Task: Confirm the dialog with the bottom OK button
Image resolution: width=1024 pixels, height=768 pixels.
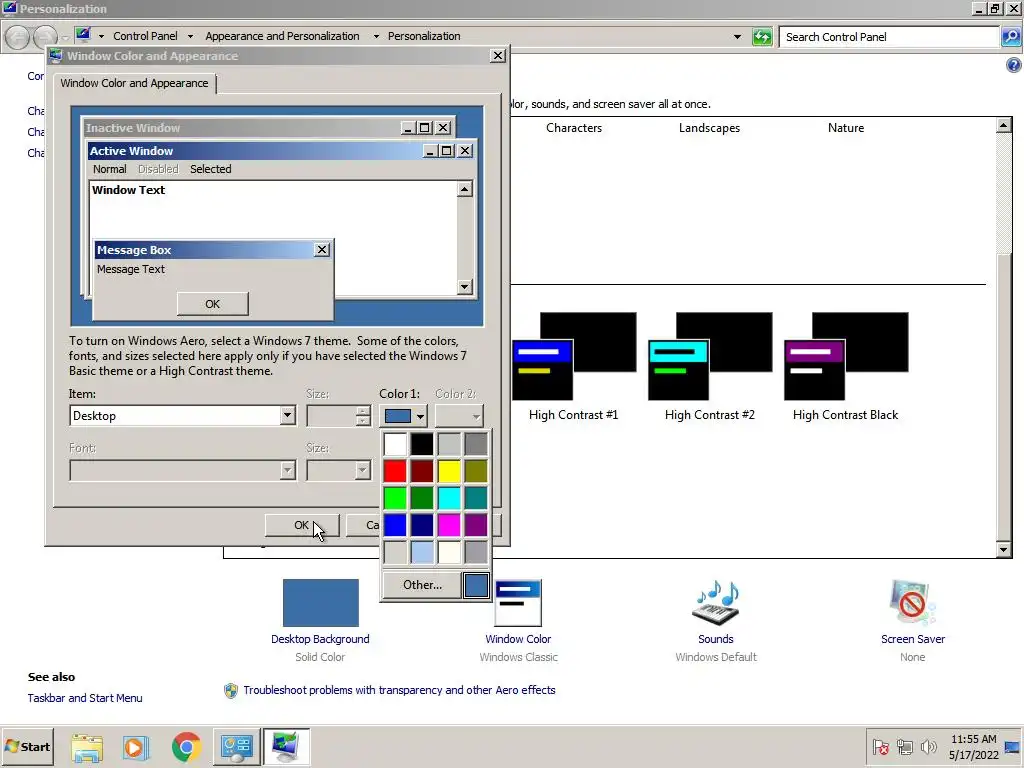Action: pyautogui.click(x=302, y=525)
